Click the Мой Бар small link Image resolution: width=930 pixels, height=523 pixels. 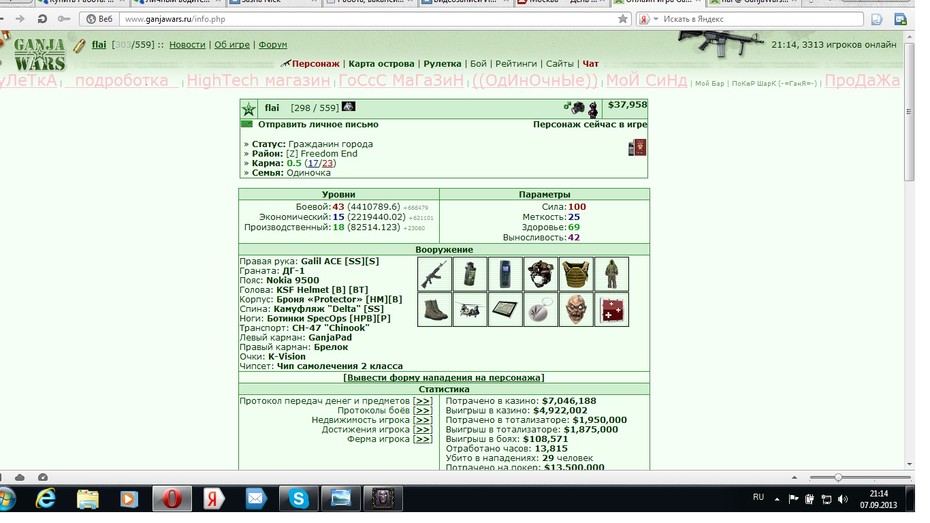[x=709, y=84]
